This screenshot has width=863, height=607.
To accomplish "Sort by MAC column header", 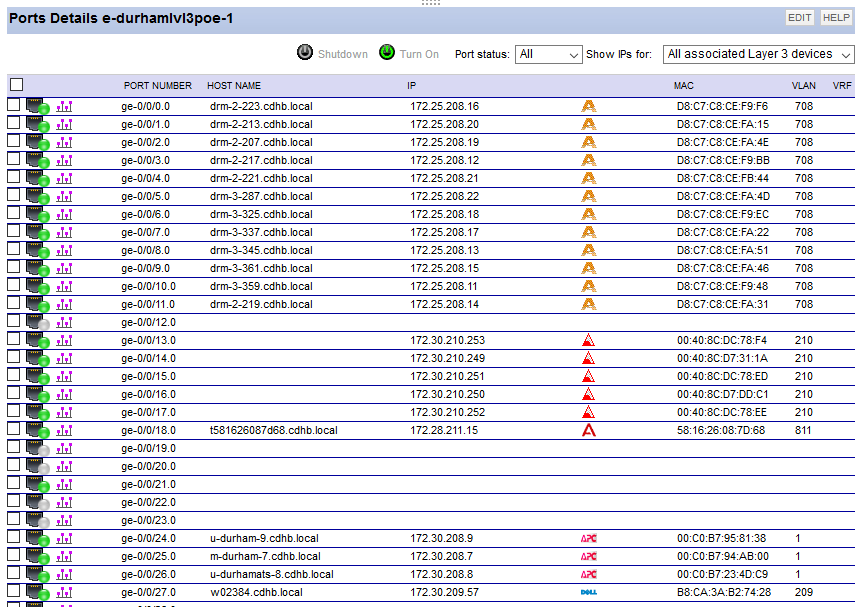I will point(684,85).
